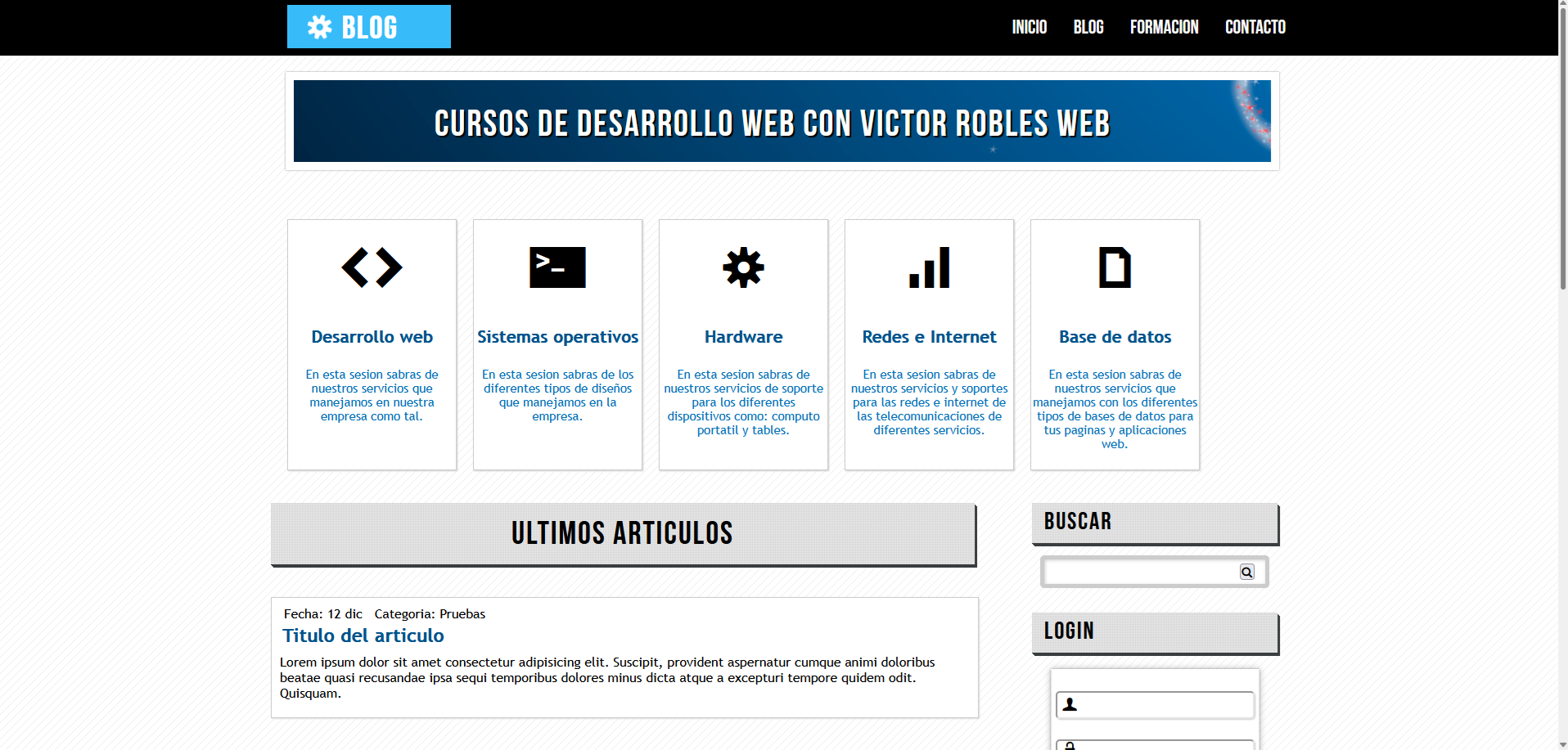Click the ULTIMOS ARTICULOS heading
This screenshot has height=750, width=1568.
point(623,534)
